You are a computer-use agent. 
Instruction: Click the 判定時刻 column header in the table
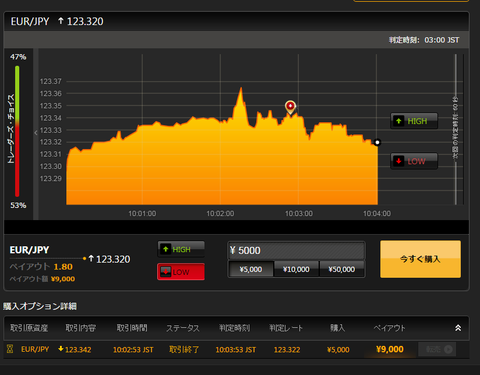click(x=235, y=328)
